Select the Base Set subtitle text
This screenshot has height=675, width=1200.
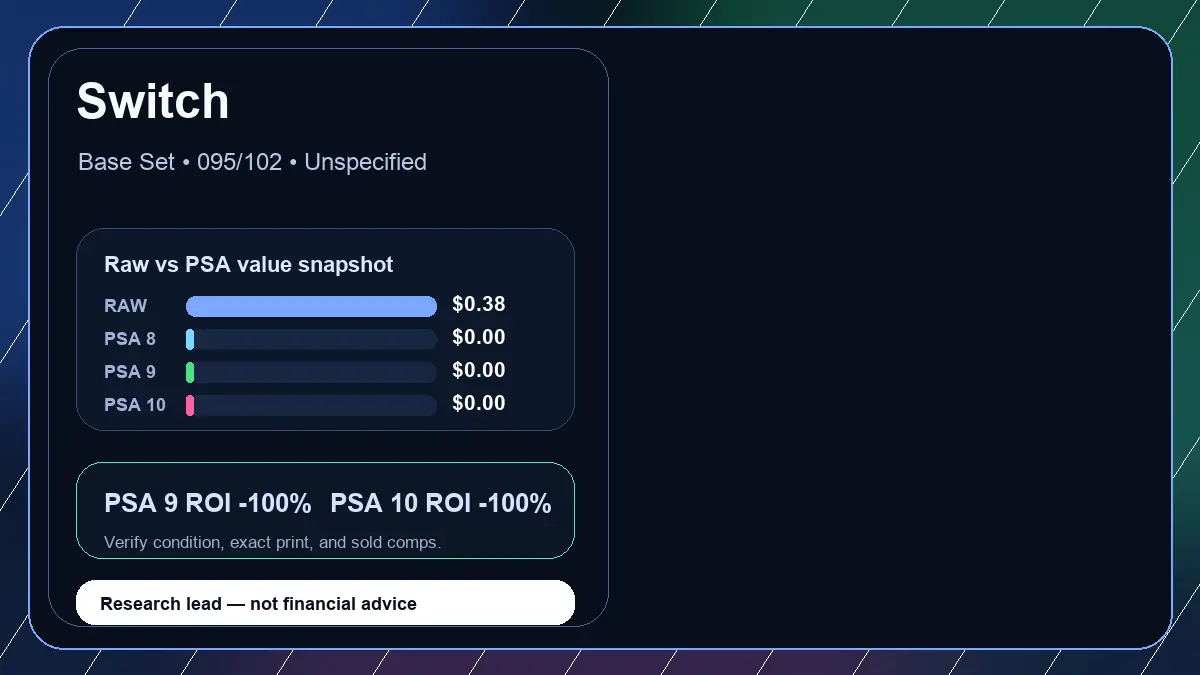click(x=252, y=162)
